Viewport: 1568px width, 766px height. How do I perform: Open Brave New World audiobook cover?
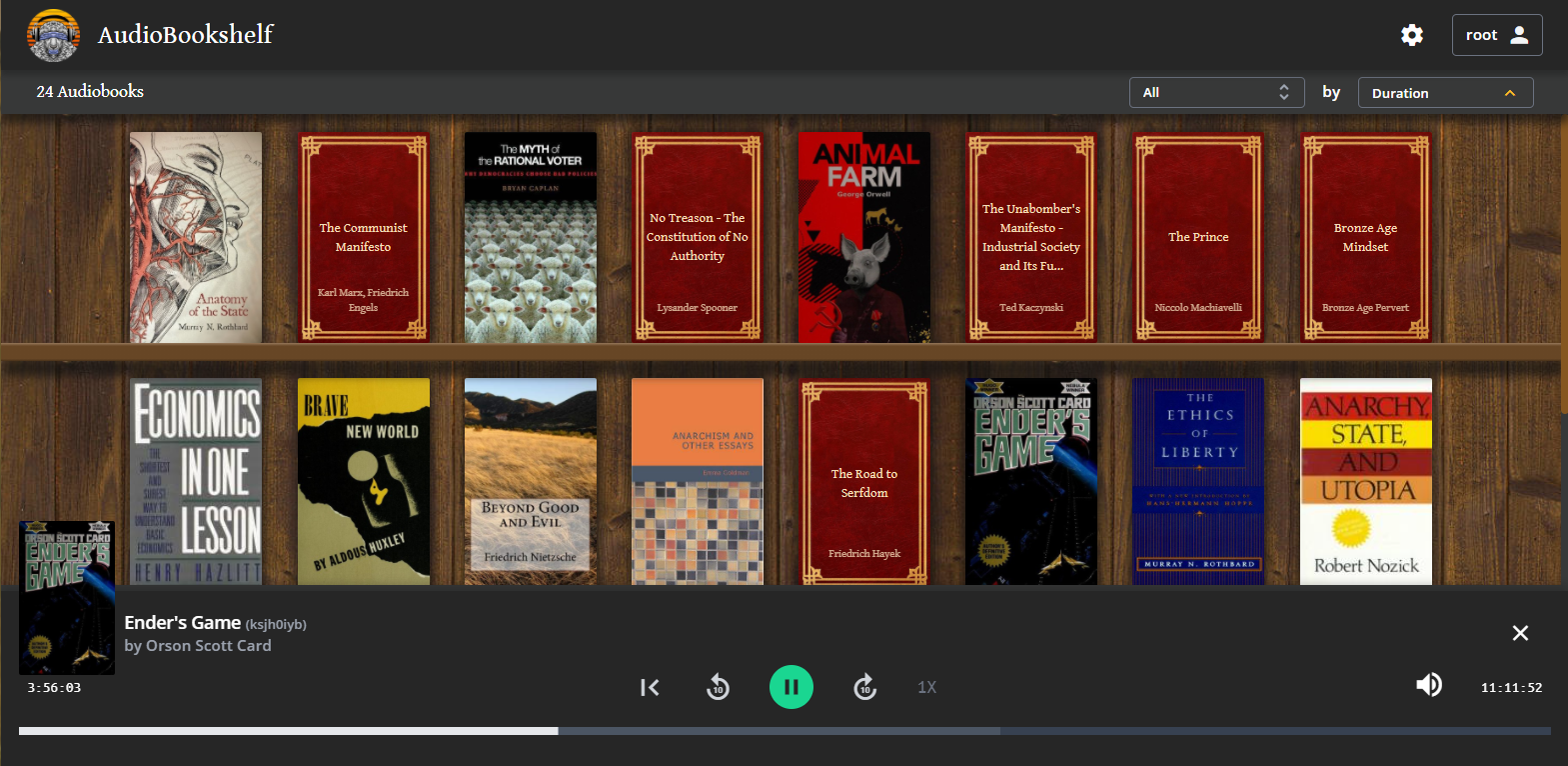[363, 481]
